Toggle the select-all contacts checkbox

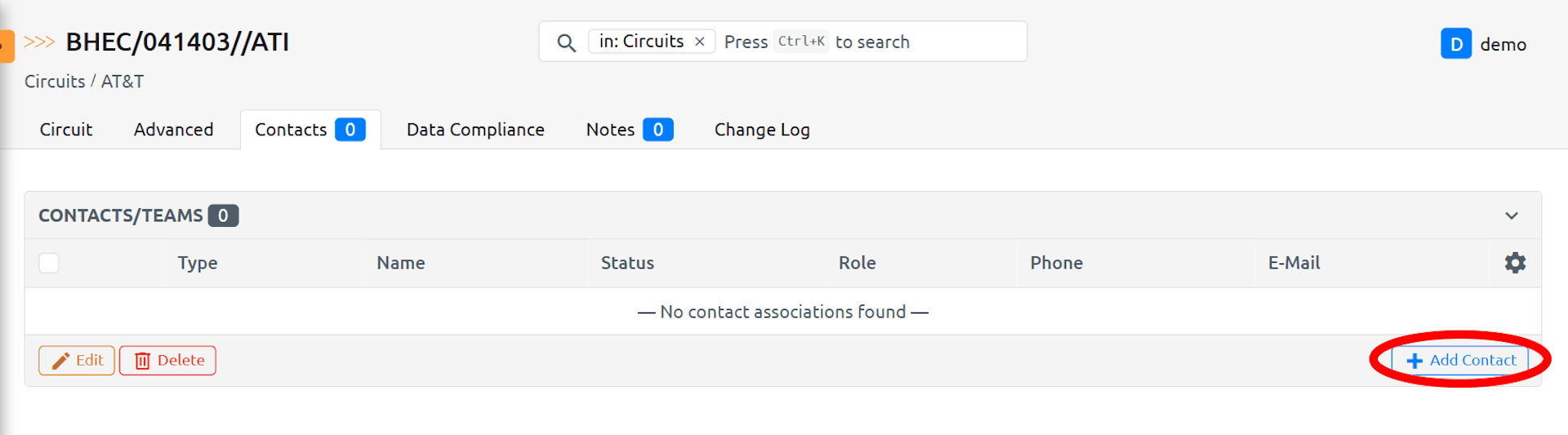[x=49, y=263]
